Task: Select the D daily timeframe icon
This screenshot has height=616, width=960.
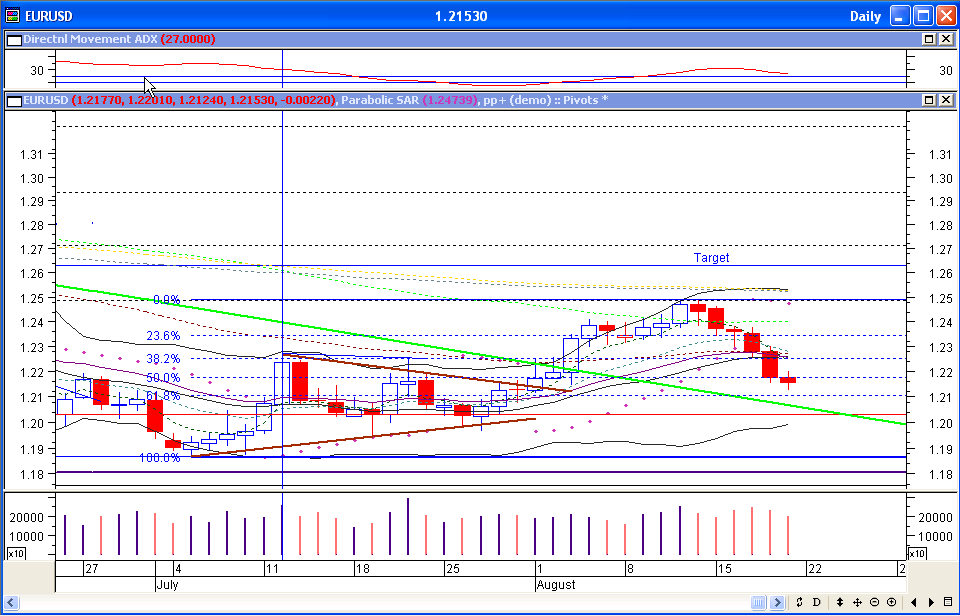Action: click(x=818, y=603)
